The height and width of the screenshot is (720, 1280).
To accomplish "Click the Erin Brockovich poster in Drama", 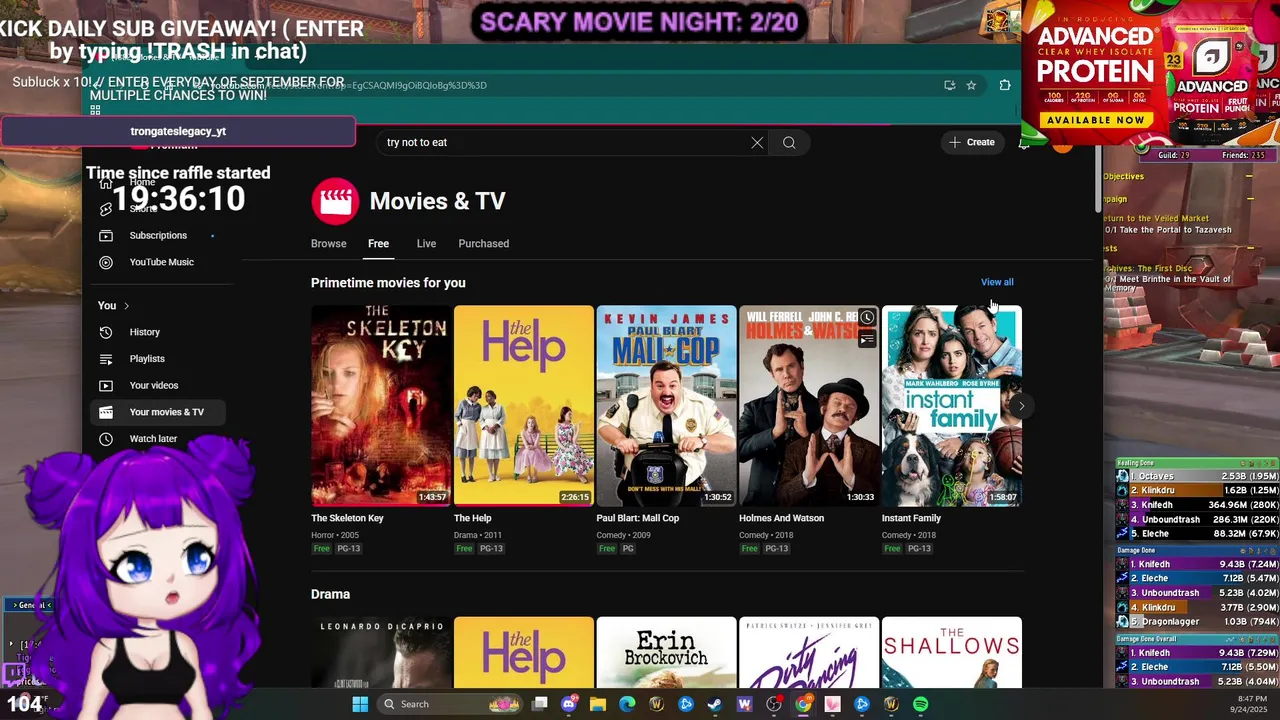I will pyautogui.click(x=666, y=652).
